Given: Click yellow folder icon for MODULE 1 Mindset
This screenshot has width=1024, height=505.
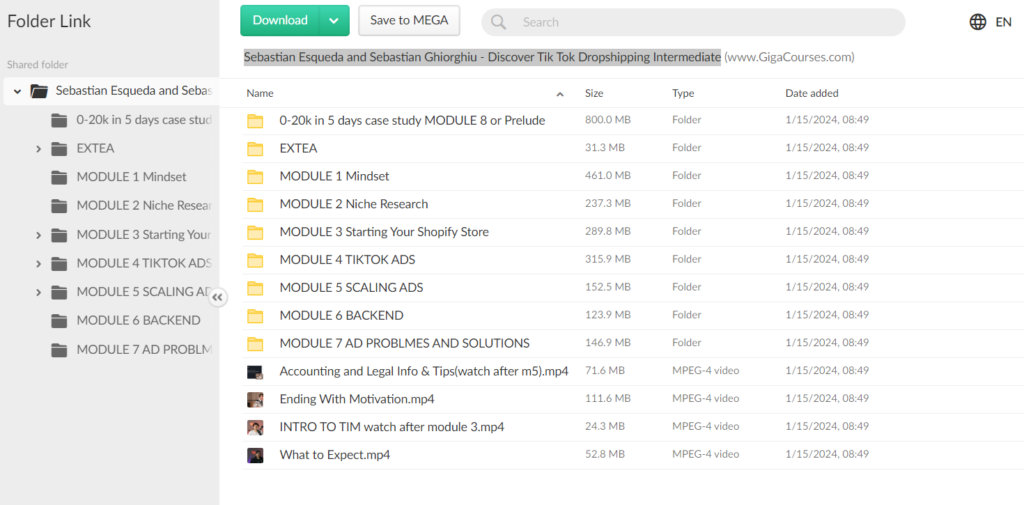Looking at the screenshot, I should 255,176.
